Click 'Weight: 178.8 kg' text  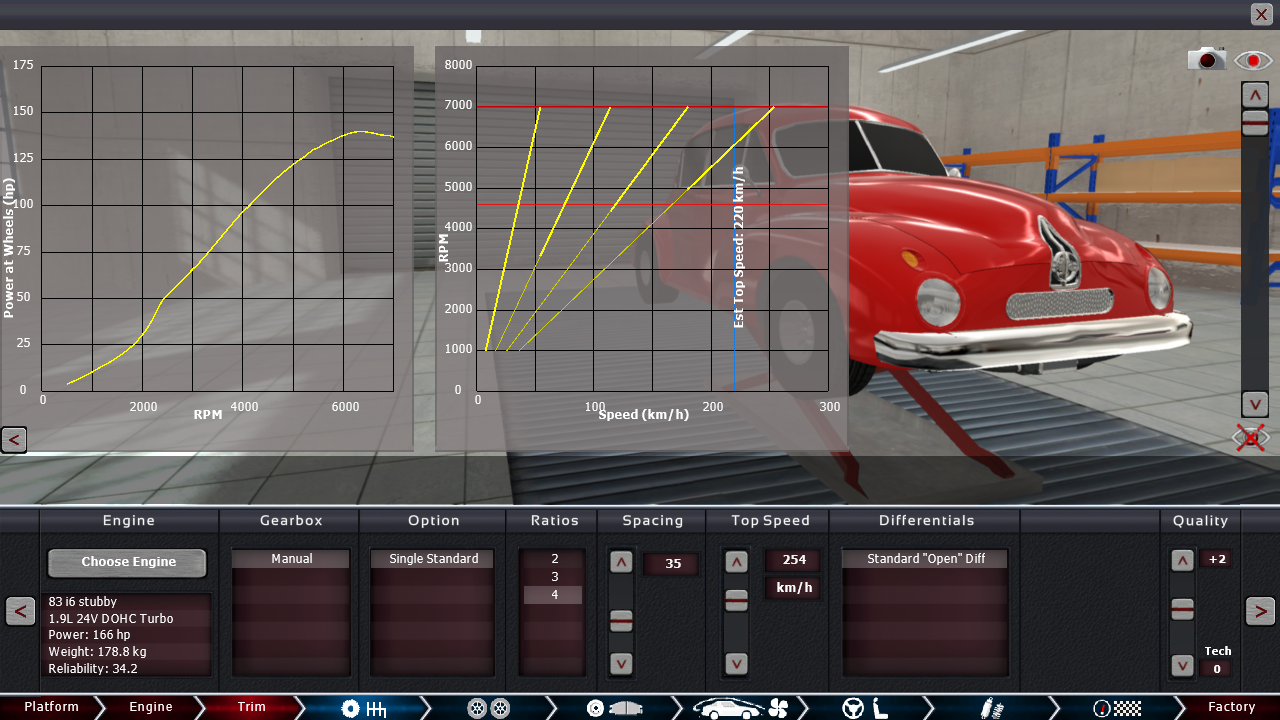pos(97,652)
